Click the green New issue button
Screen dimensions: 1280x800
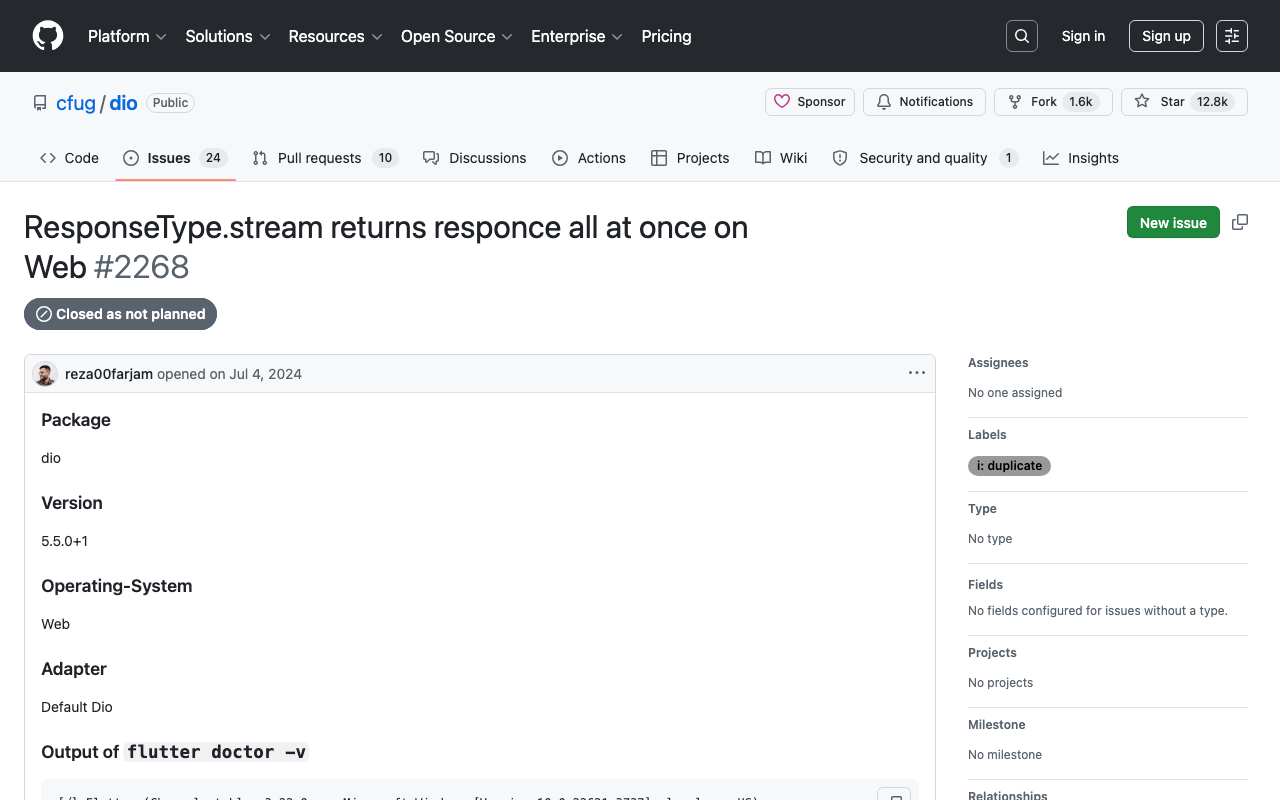pyautogui.click(x=1173, y=222)
